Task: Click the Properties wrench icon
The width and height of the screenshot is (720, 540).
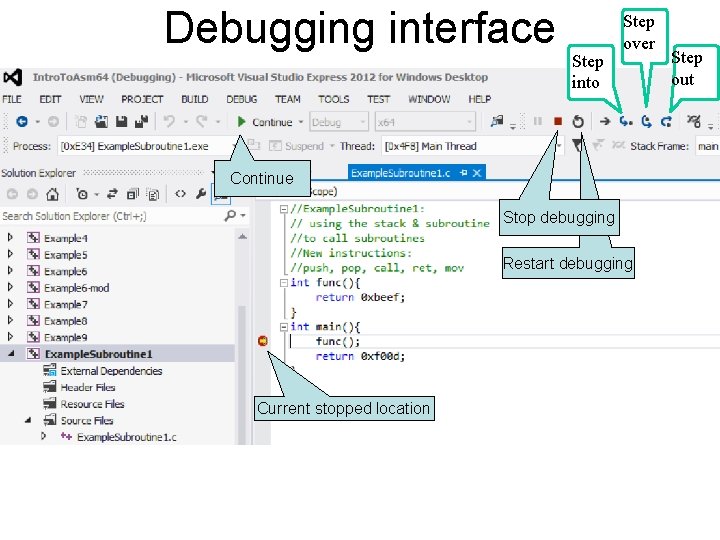Action: pos(201,194)
